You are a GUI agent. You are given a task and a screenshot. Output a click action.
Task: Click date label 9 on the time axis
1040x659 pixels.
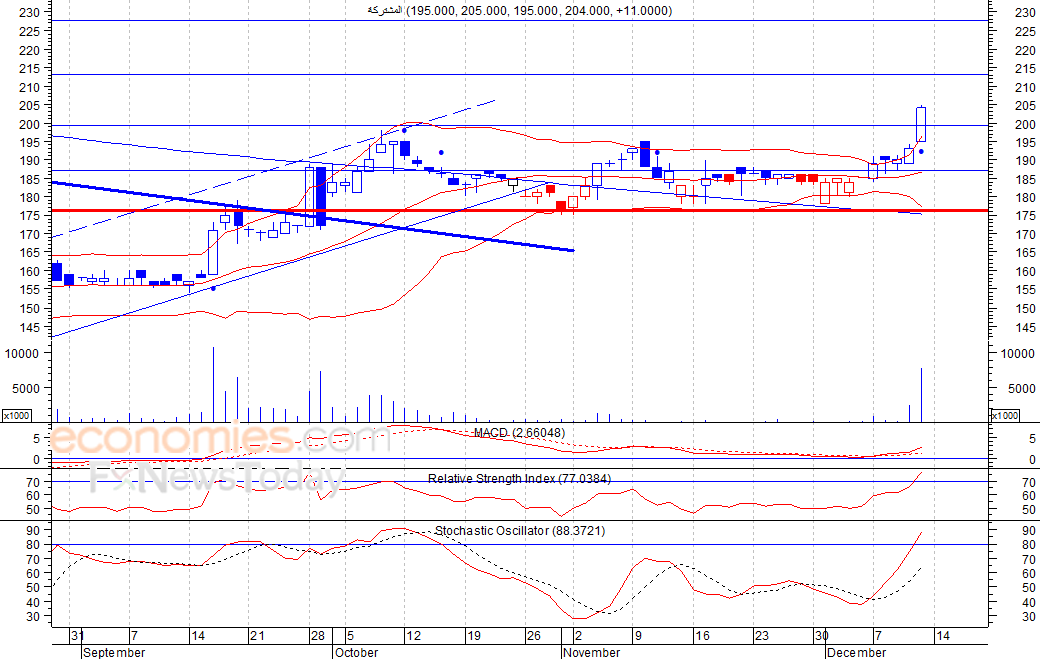point(637,636)
